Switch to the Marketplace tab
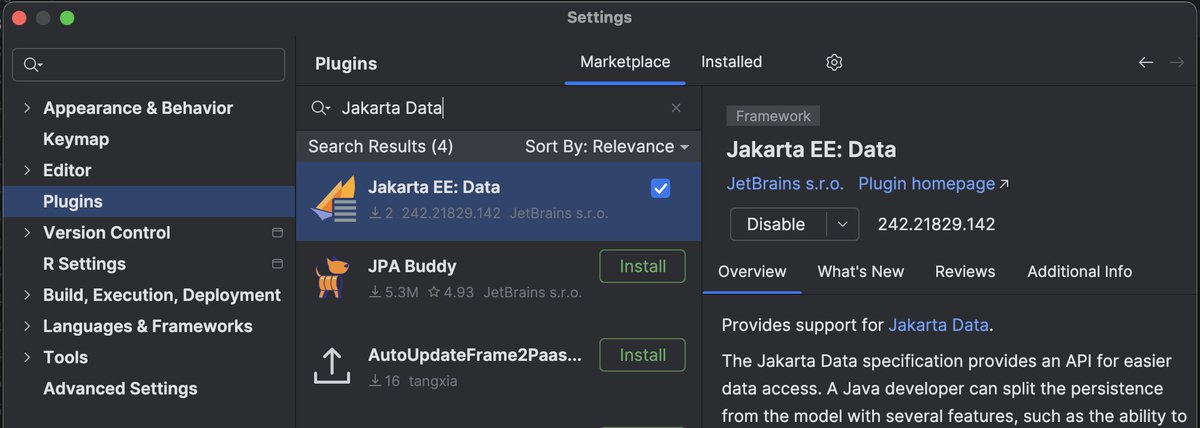The image size is (1200, 428). click(x=625, y=62)
